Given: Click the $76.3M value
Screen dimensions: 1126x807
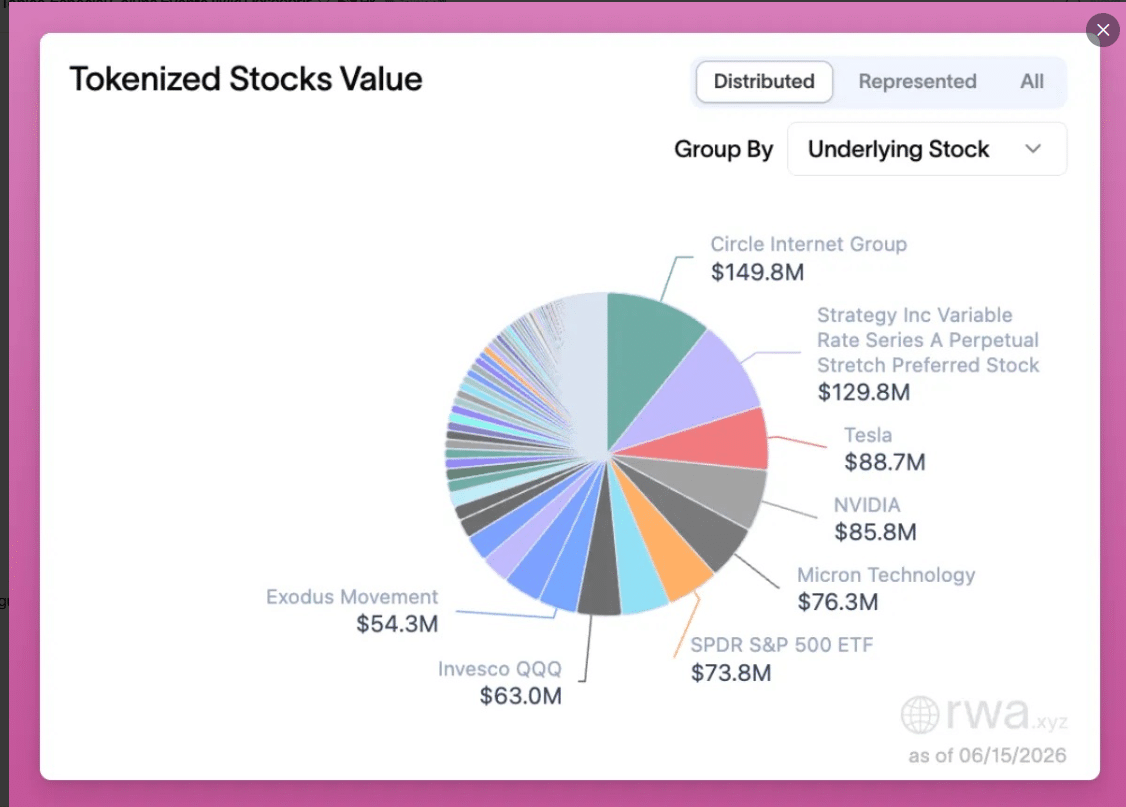Looking at the screenshot, I should point(837,602).
